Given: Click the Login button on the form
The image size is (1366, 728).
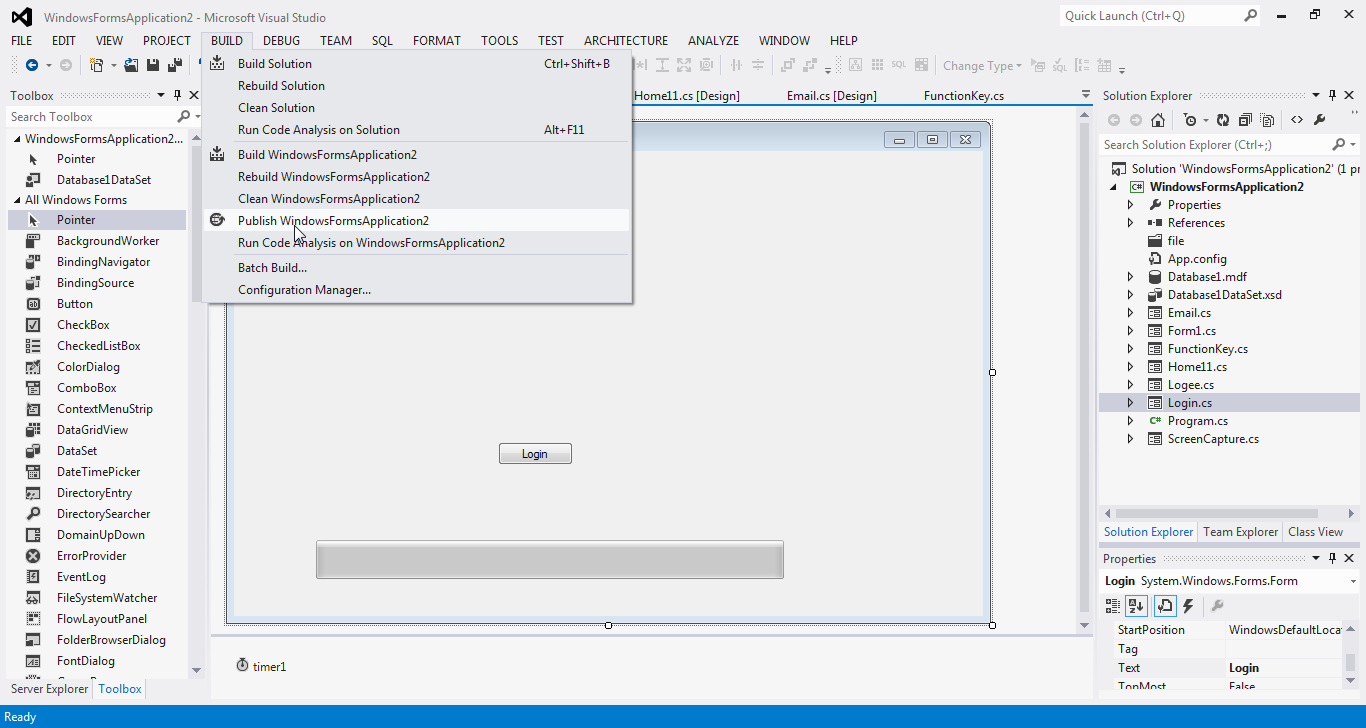Looking at the screenshot, I should (x=535, y=453).
